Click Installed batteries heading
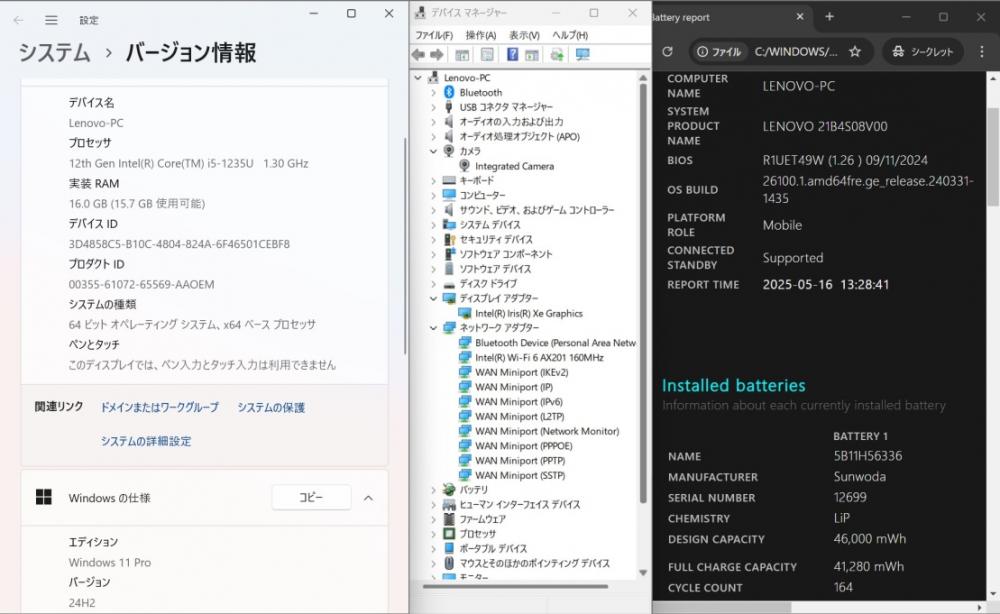This screenshot has width=1000, height=614. (733, 385)
